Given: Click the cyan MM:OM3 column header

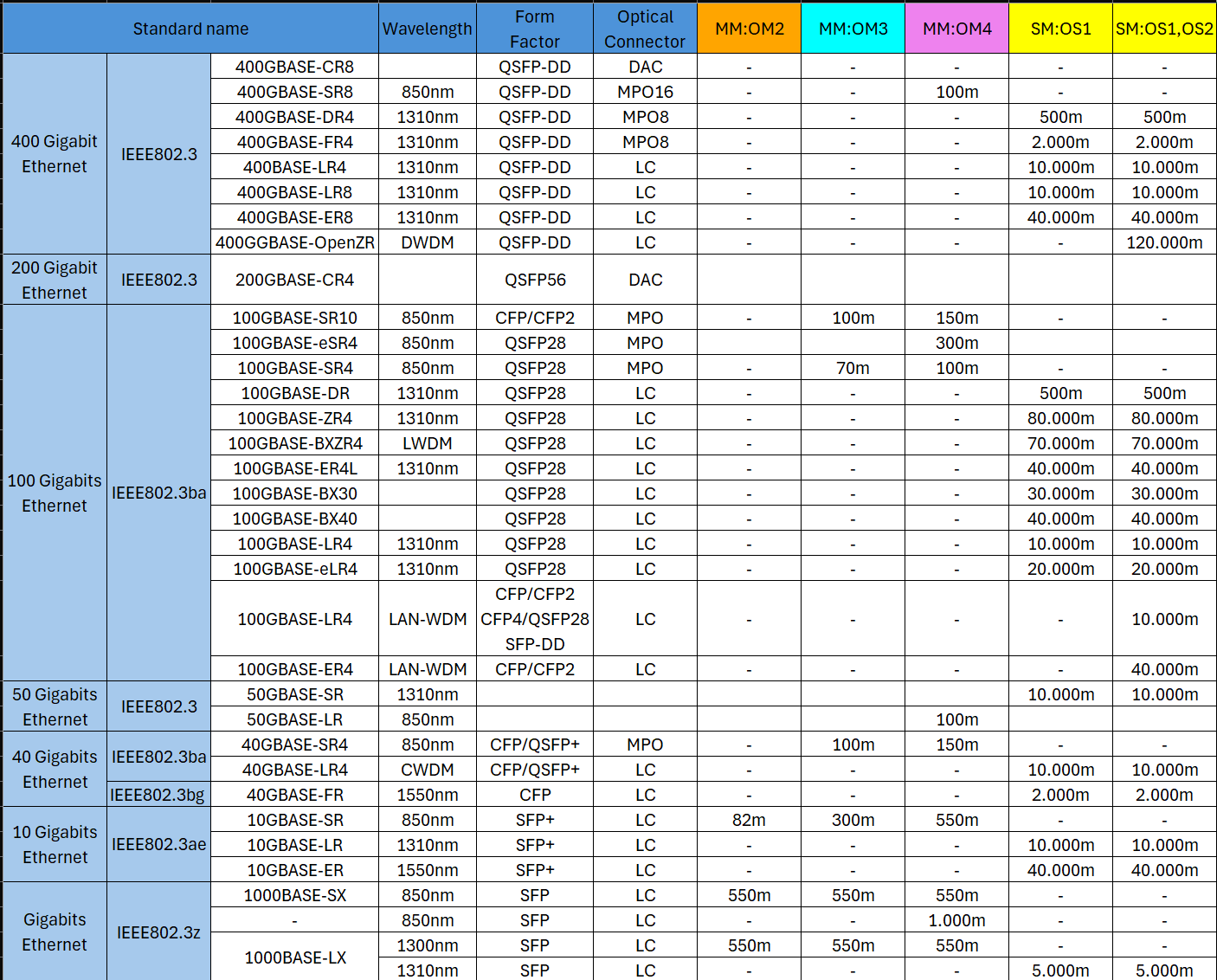Looking at the screenshot, I should 853,29.
